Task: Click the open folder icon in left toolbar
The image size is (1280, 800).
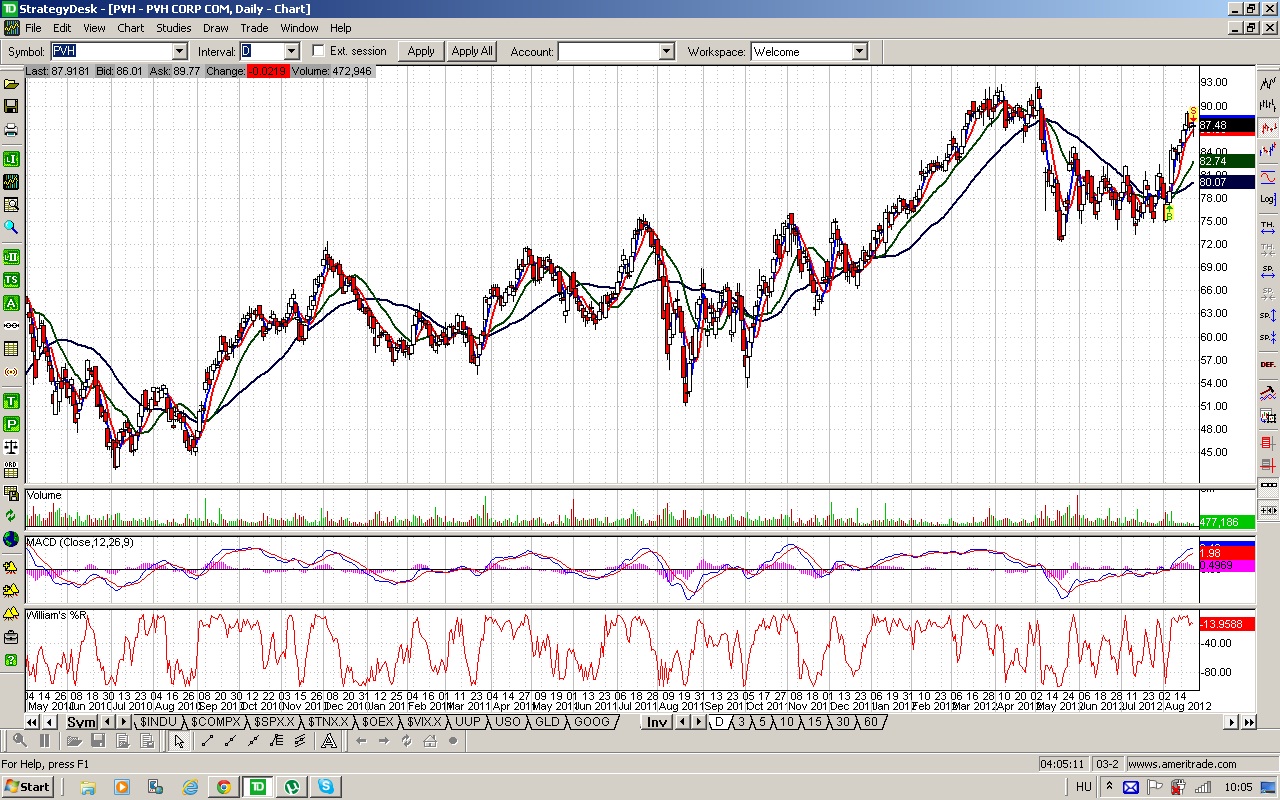Action: [11, 85]
